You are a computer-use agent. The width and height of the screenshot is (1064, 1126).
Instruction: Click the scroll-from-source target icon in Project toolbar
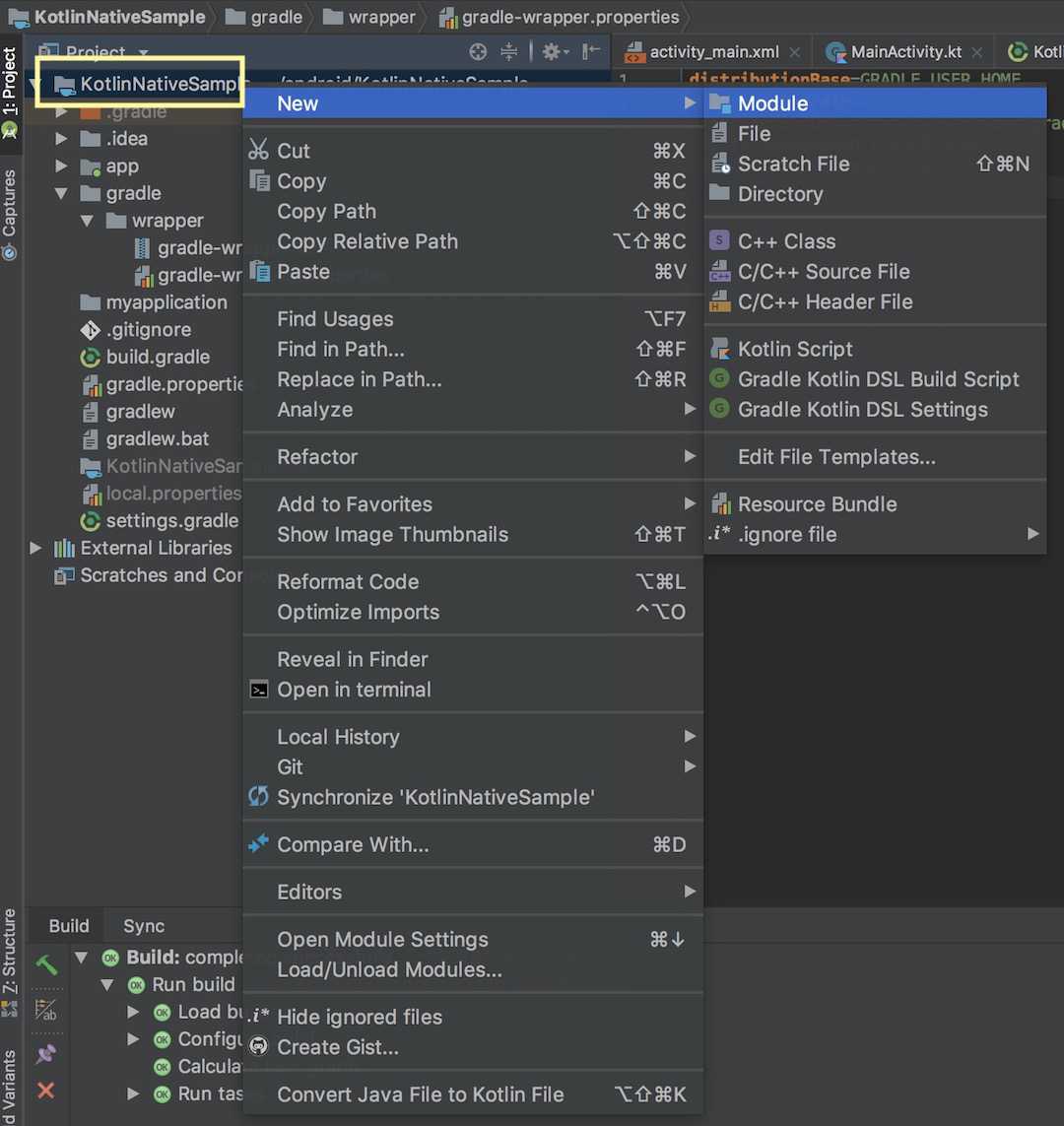pyautogui.click(x=478, y=51)
